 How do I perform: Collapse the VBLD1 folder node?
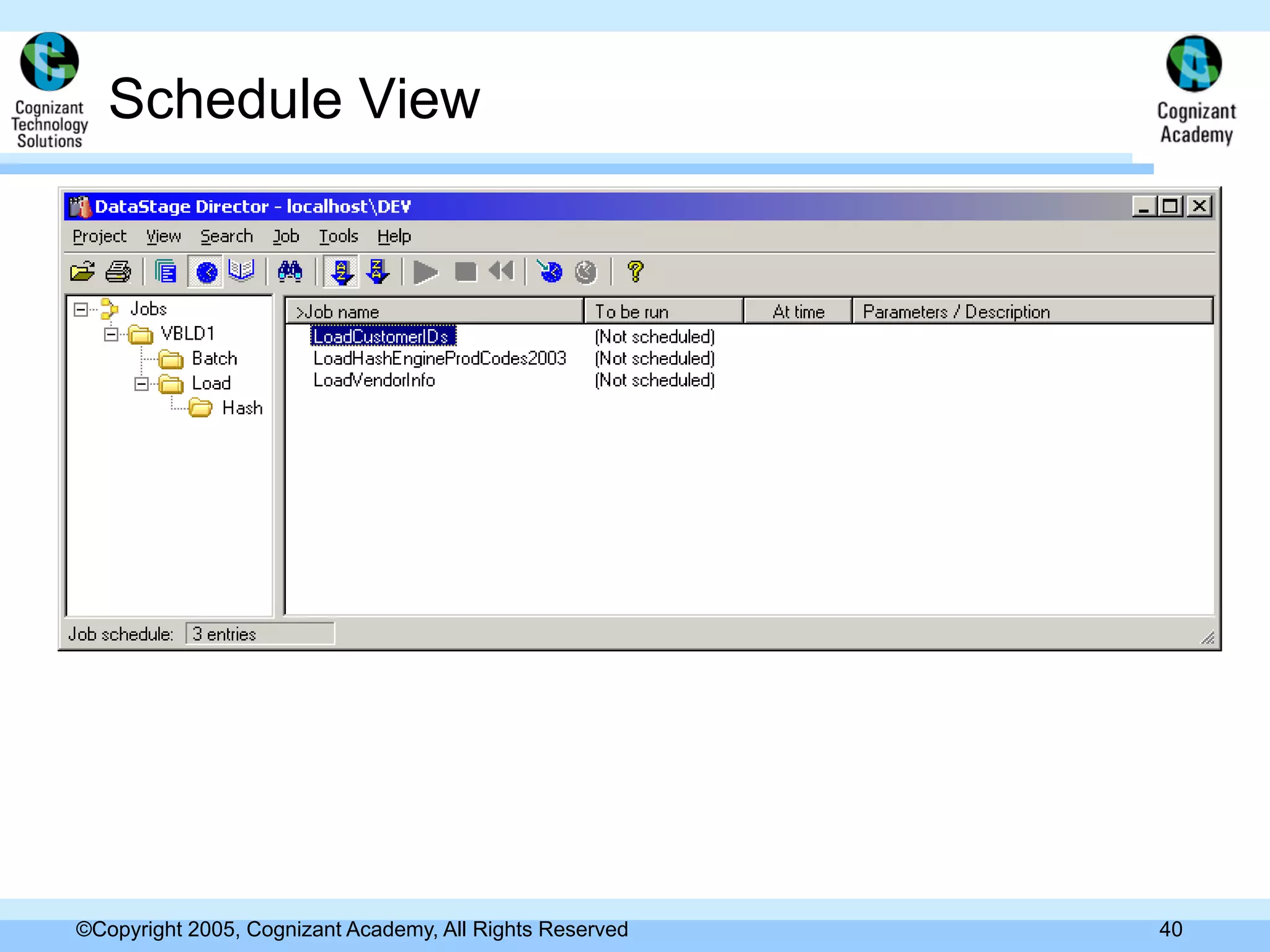[111, 335]
